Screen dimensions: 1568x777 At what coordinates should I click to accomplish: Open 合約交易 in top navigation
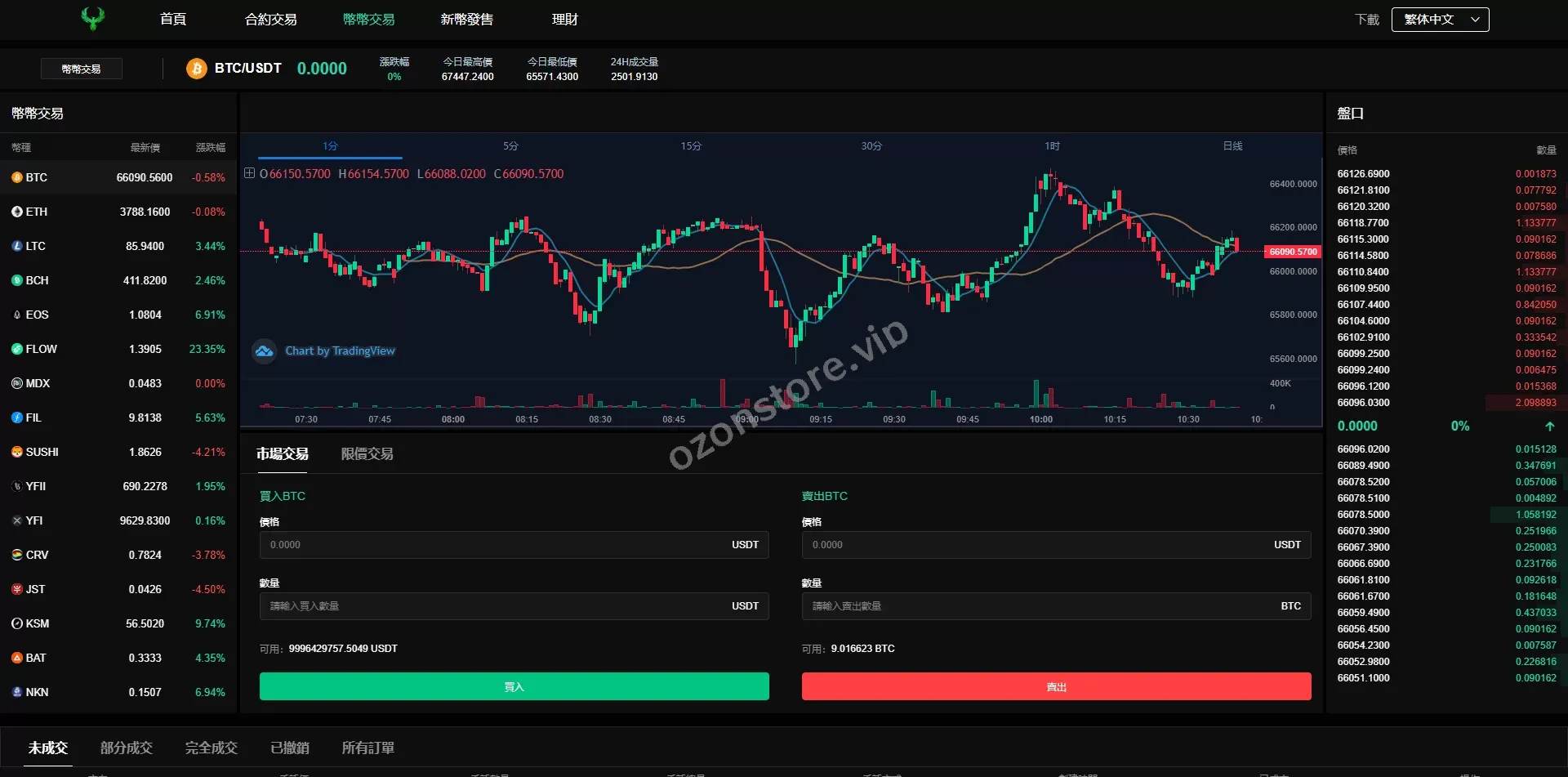(270, 20)
